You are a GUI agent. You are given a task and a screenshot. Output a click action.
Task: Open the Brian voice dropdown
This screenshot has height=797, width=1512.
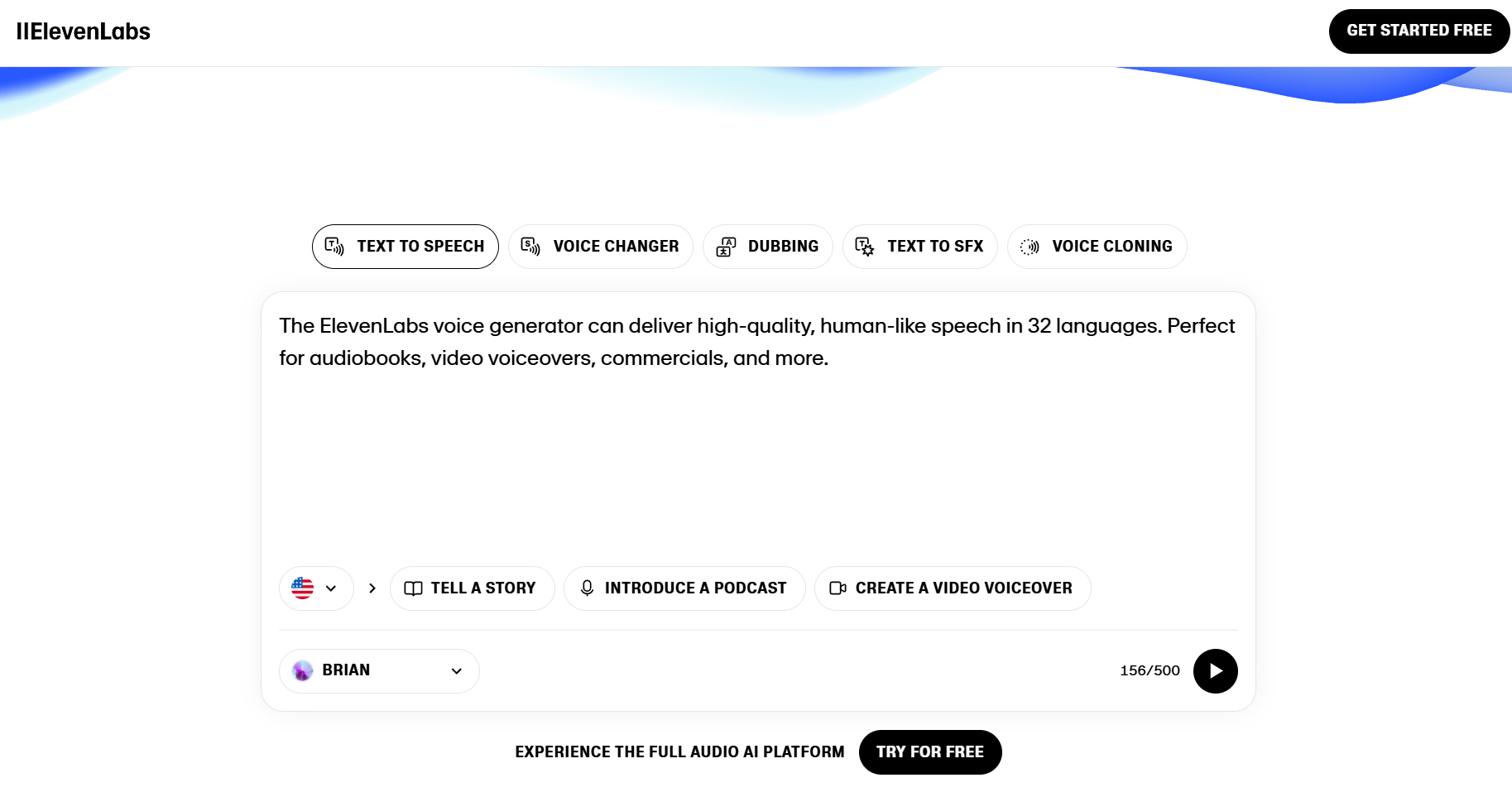coord(379,671)
